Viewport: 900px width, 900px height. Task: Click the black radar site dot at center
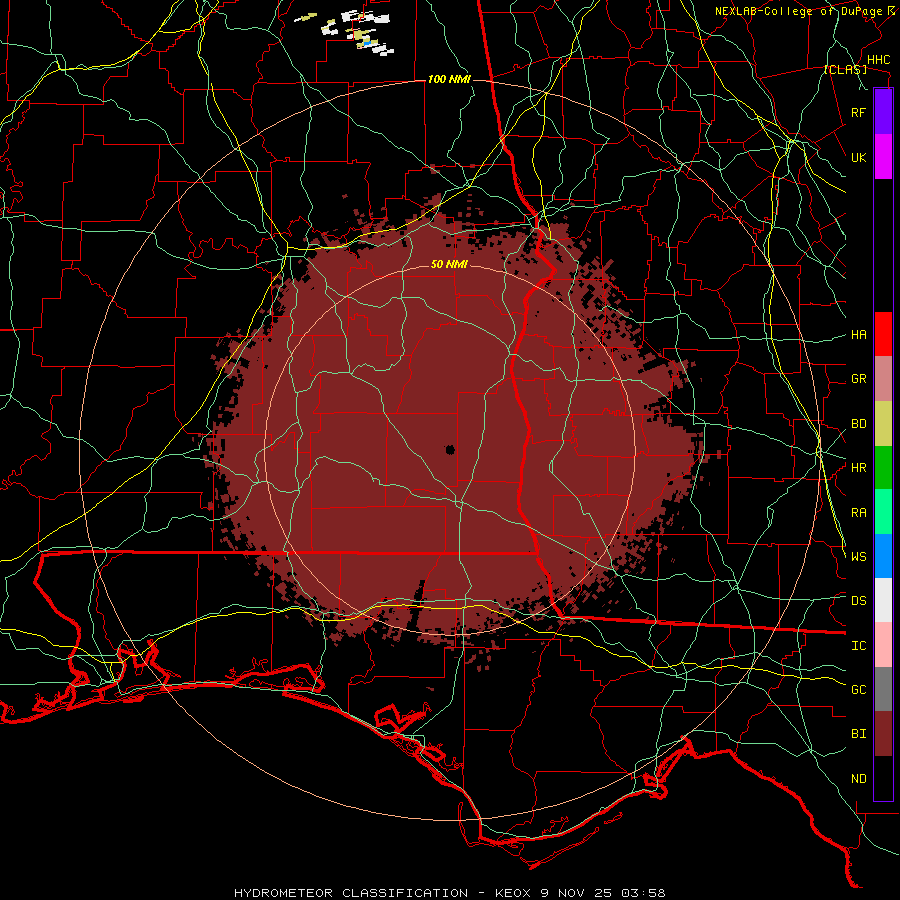(450, 449)
